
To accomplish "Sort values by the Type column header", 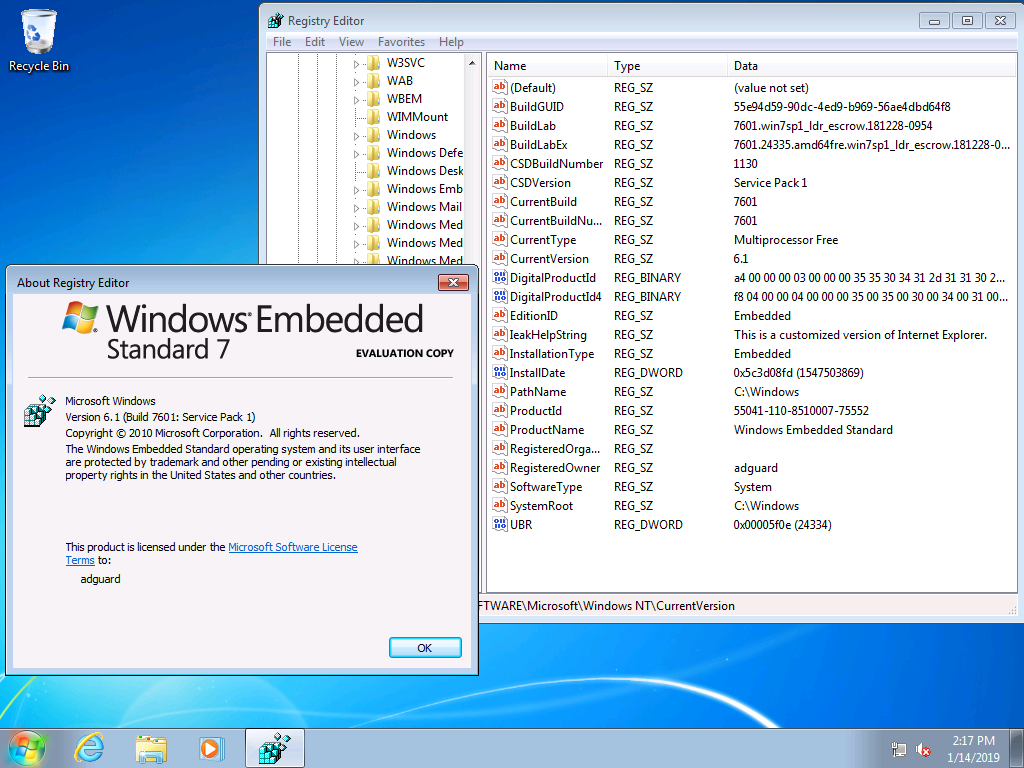I will 667,66.
